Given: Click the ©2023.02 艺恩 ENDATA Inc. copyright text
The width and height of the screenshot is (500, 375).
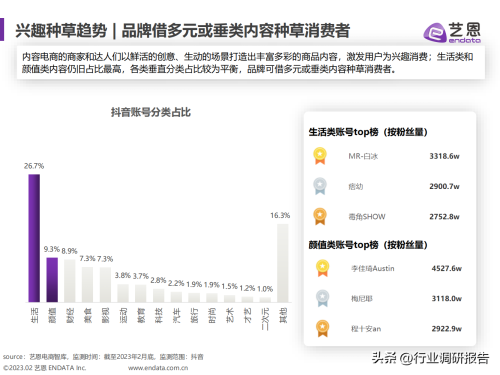Looking at the screenshot, I should [x=45, y=368].
